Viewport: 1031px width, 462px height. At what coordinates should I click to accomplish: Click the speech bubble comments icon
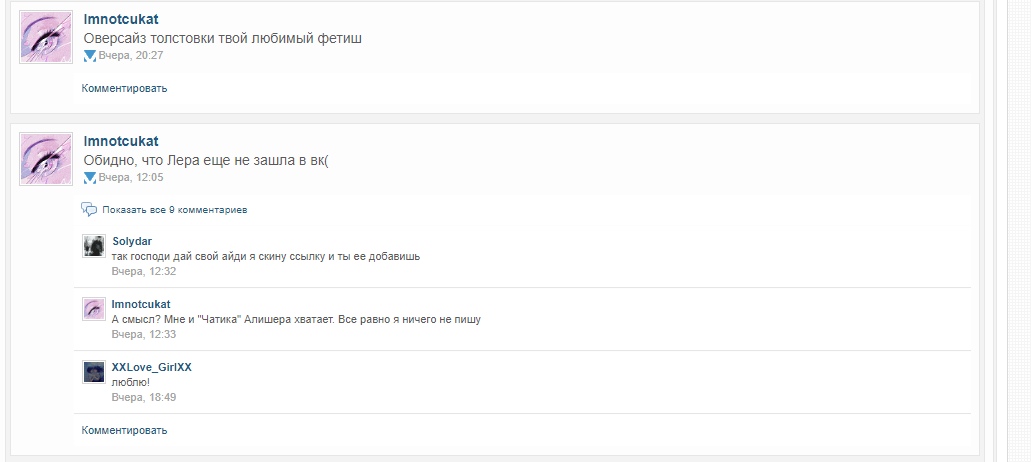tap(89, 210)
